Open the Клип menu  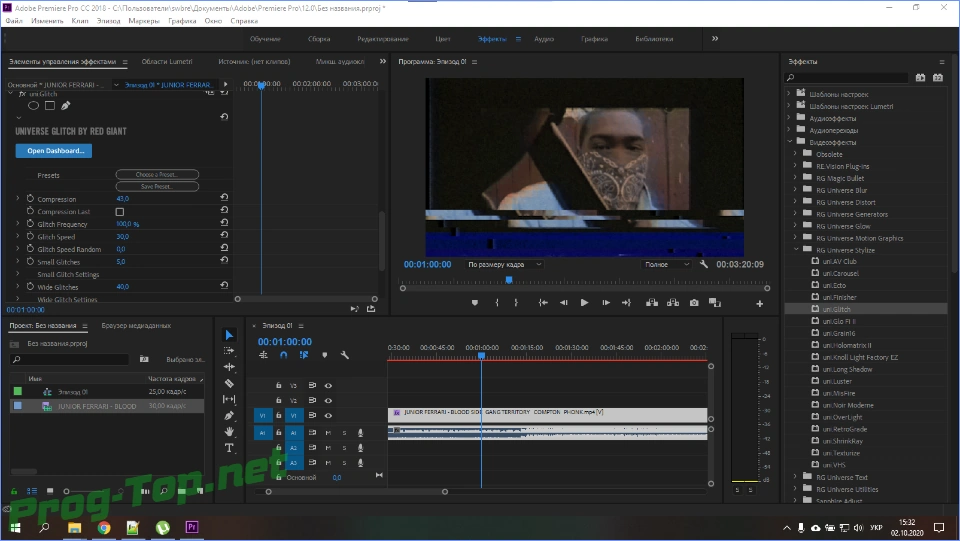80,21
